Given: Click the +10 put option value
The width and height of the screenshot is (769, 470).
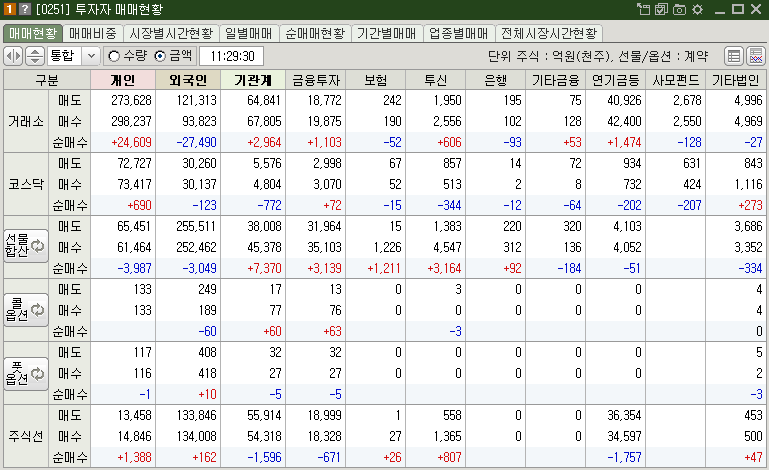Looking at the screenshot, I should click(207, 395).
